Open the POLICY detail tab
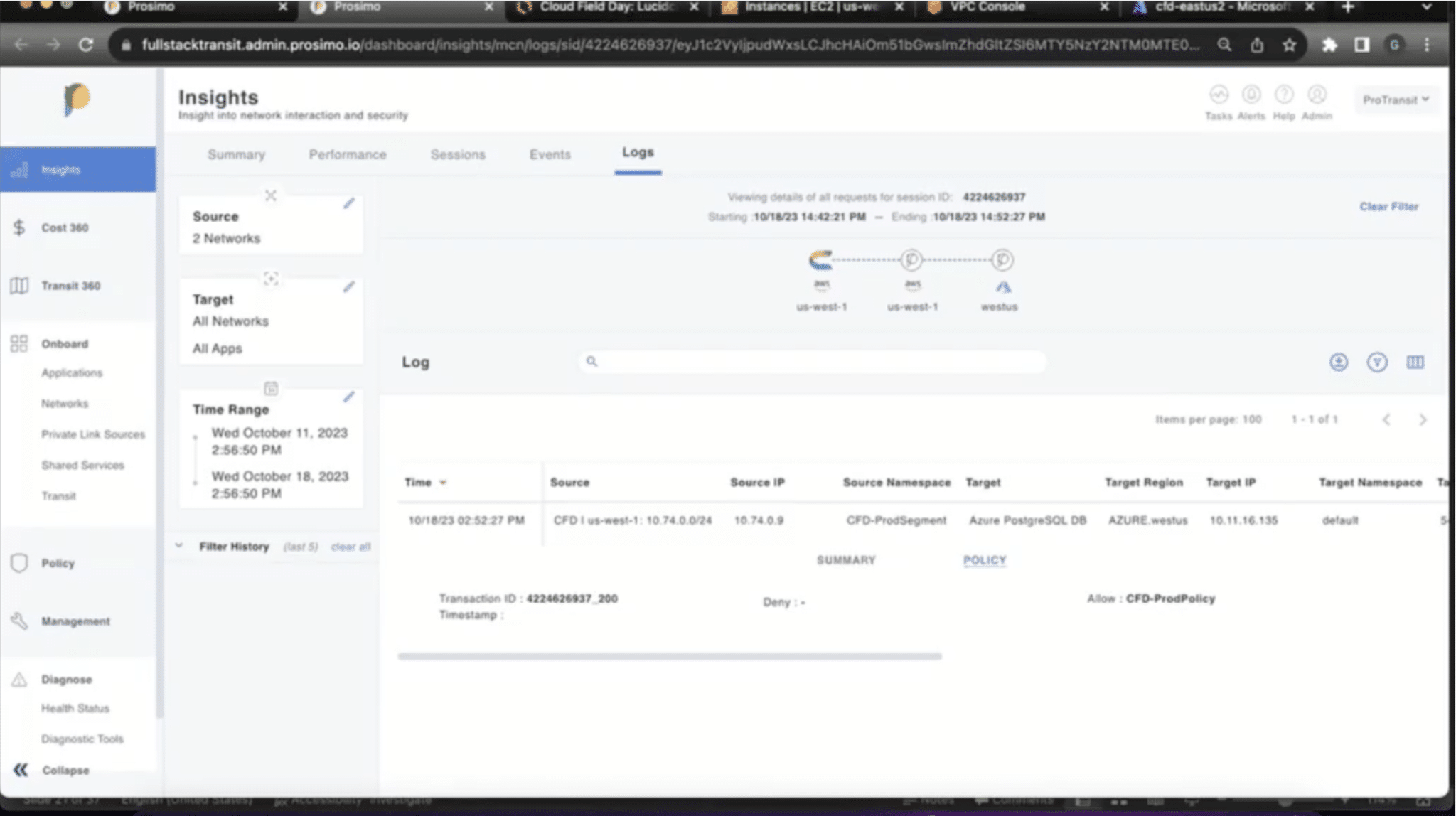Screen dimensions: 1456x816 click(984, 560)
